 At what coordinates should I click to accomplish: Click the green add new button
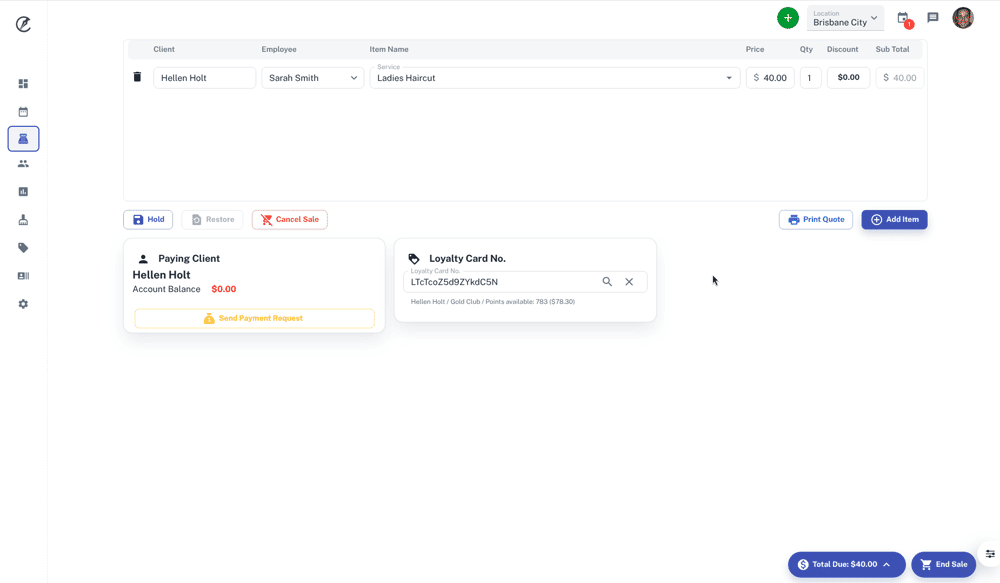pyautogui.click(x=788, y=18)
